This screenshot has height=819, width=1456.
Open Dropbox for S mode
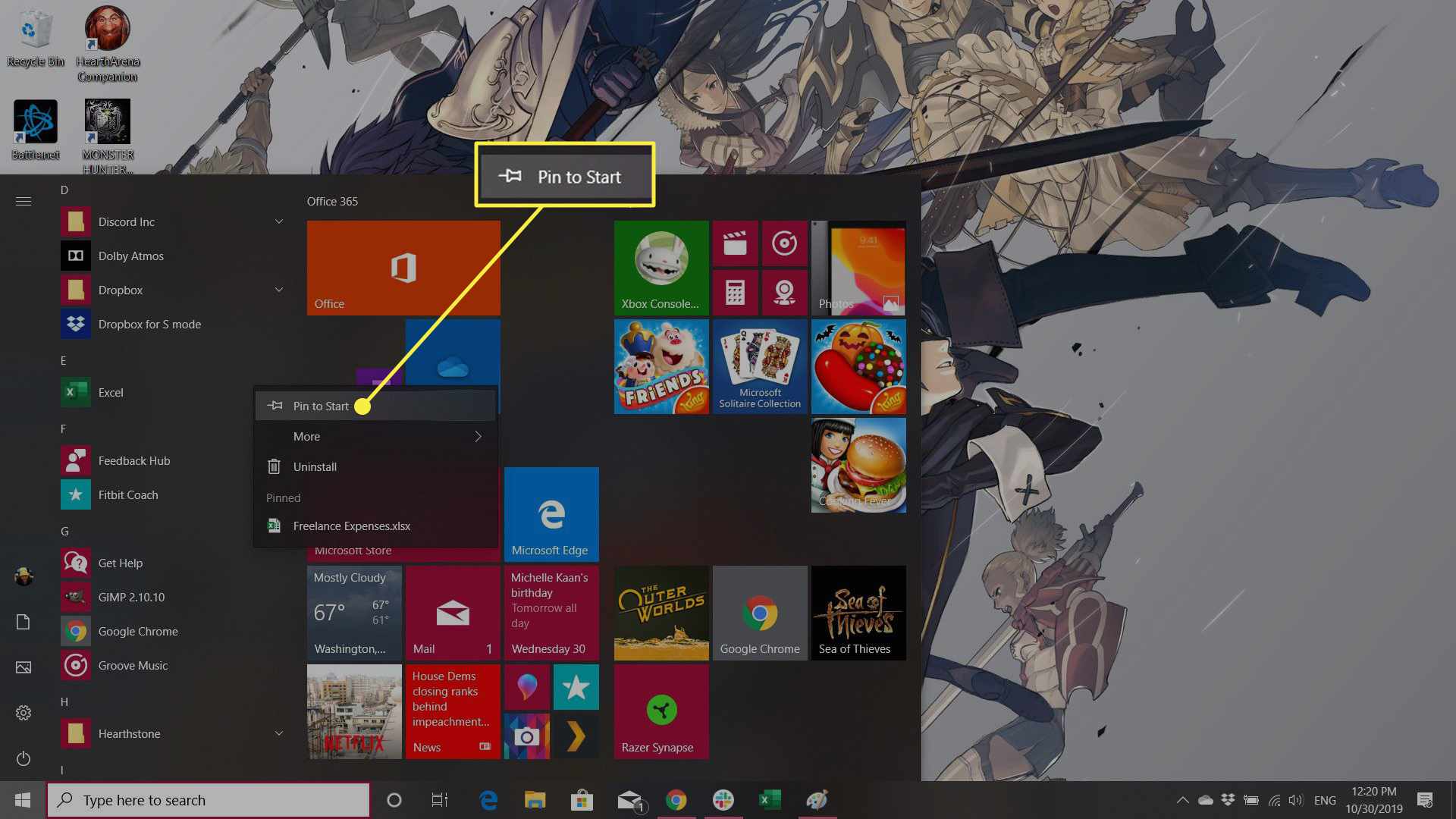coord(174,324)
